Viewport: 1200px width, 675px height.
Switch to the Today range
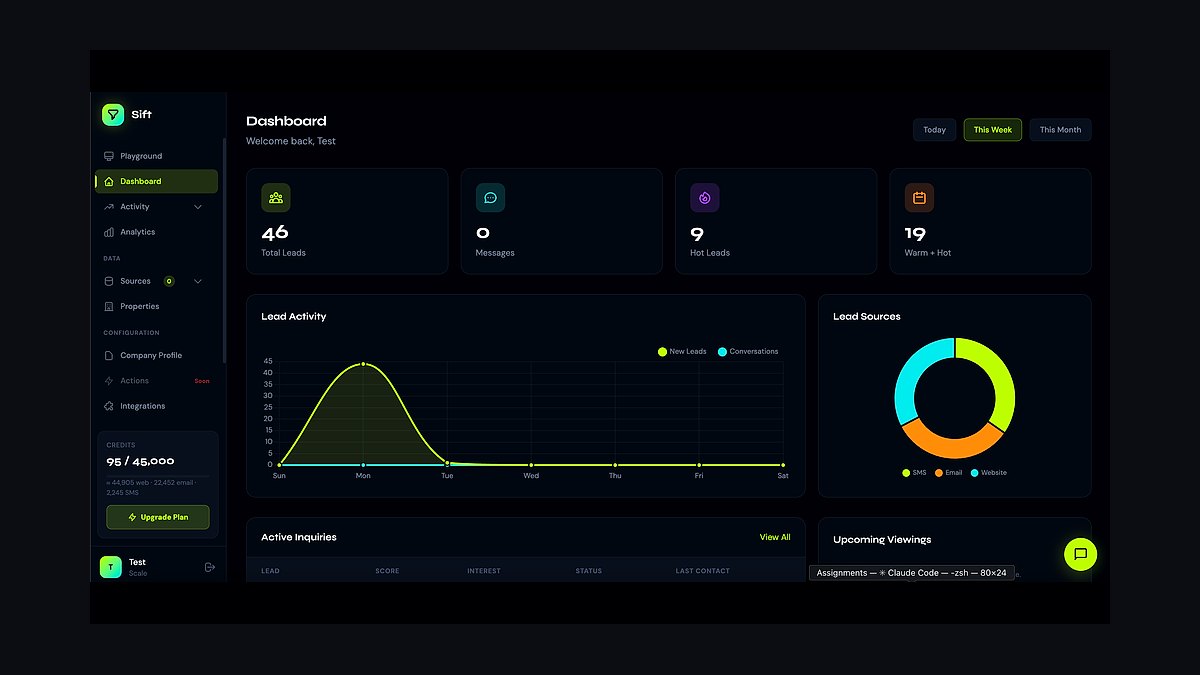(x=934, y=130)
